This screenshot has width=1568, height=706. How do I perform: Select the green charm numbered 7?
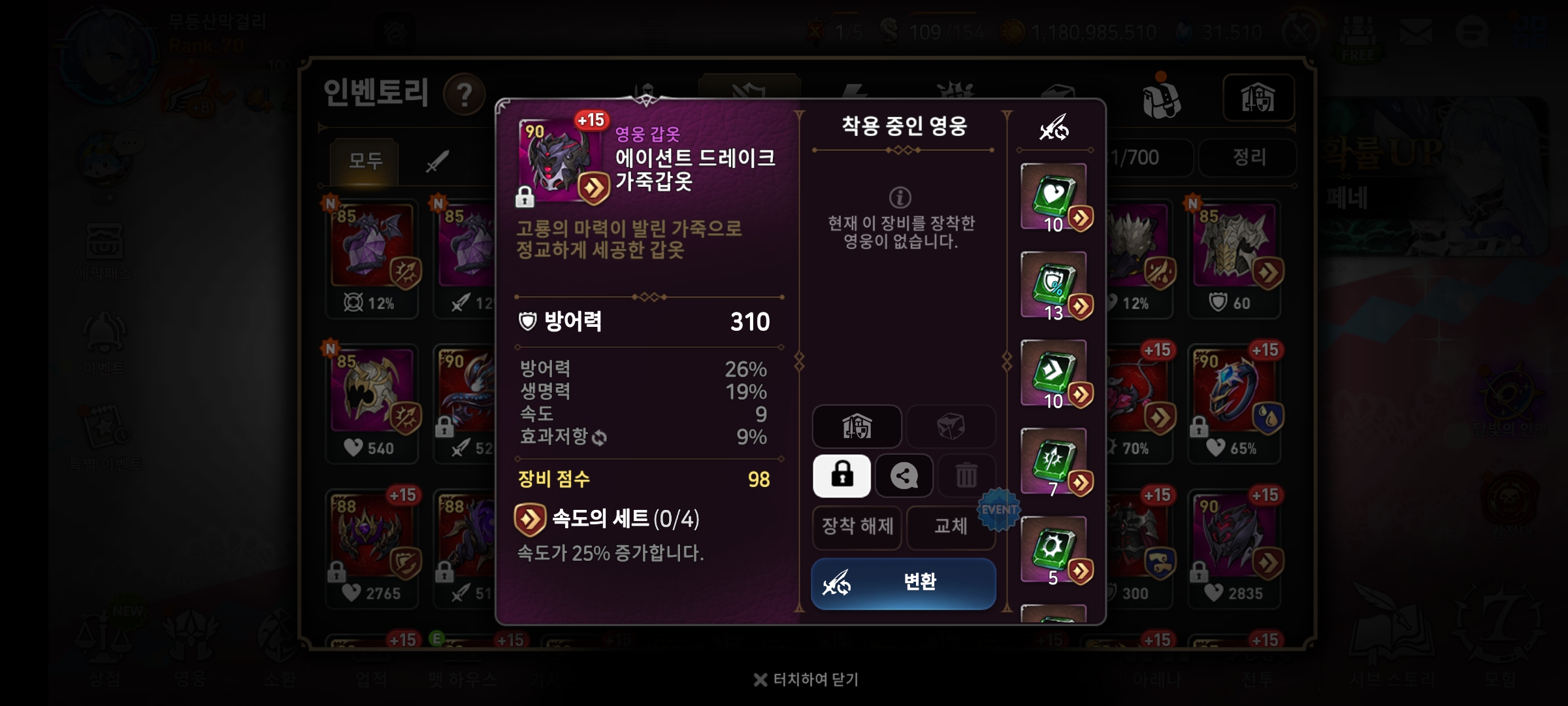point(1054,462)
